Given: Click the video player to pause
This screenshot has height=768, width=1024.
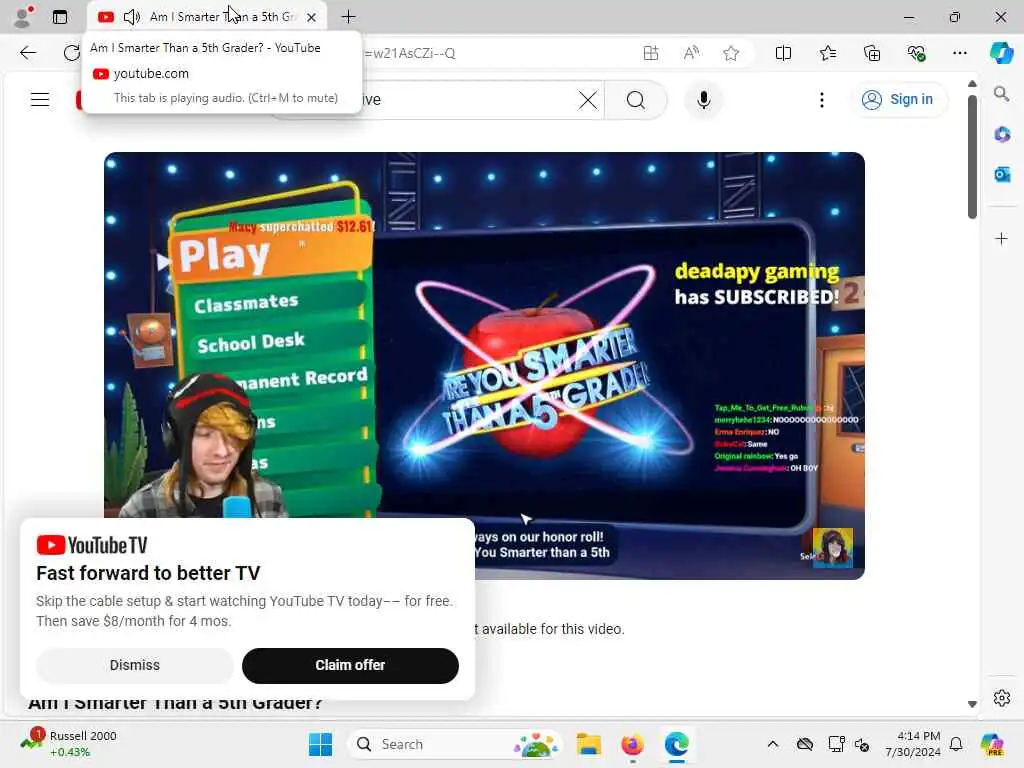Looking at the screenshot, I should (x=484, y=366).
